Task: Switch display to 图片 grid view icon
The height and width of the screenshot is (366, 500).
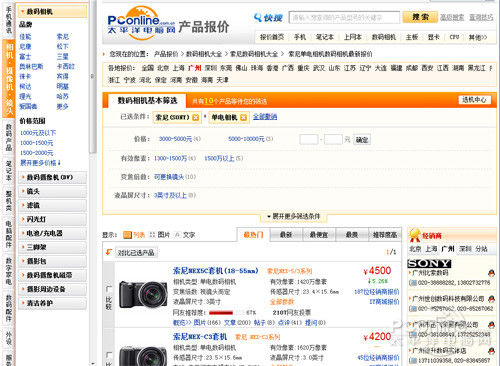Action: [x=152, y=235]
